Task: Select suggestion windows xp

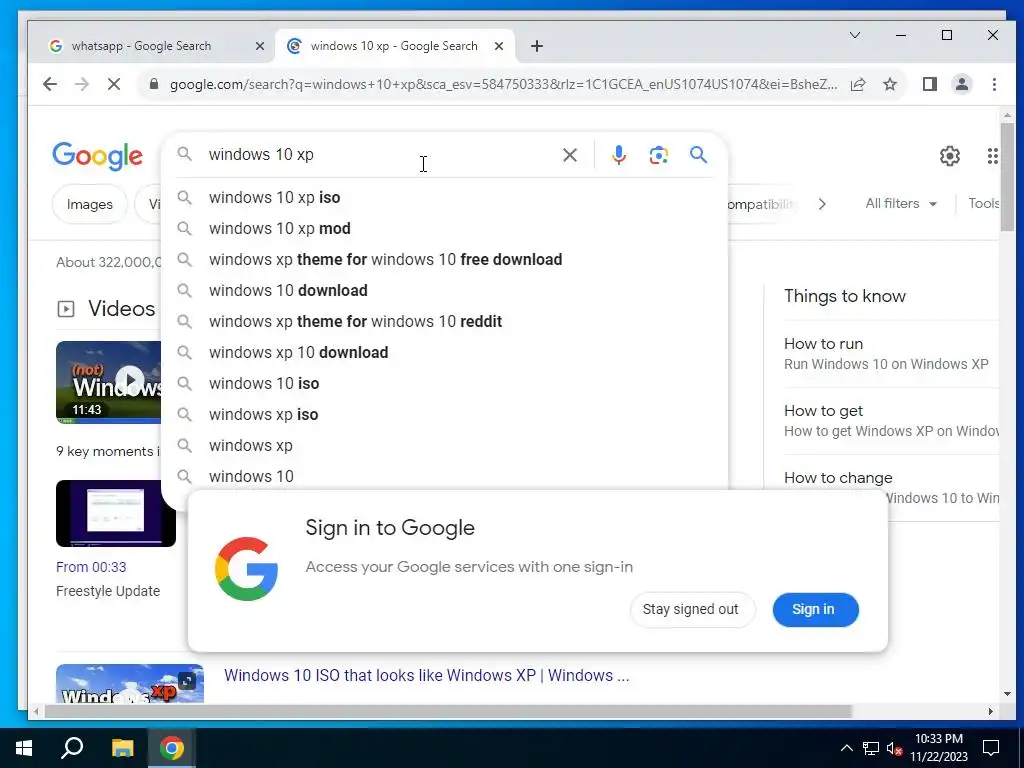Action: (x=444, y=445)
